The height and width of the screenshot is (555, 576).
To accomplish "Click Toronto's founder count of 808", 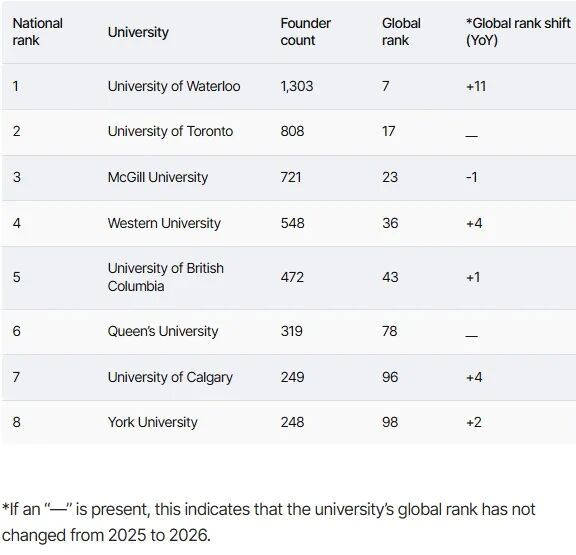I will 292,131.
